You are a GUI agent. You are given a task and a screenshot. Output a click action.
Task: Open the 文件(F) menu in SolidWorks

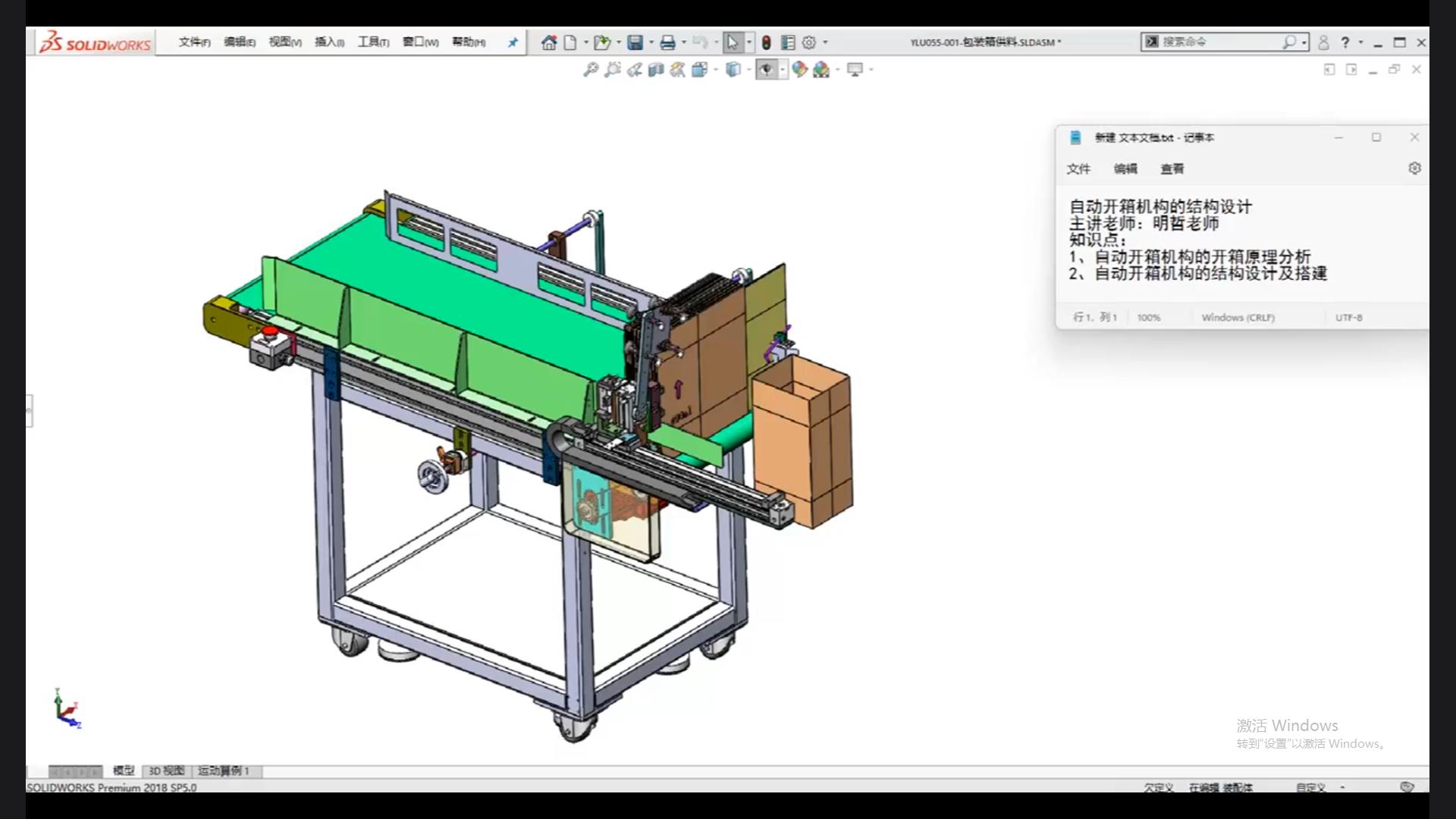click(x=195, y=42)
